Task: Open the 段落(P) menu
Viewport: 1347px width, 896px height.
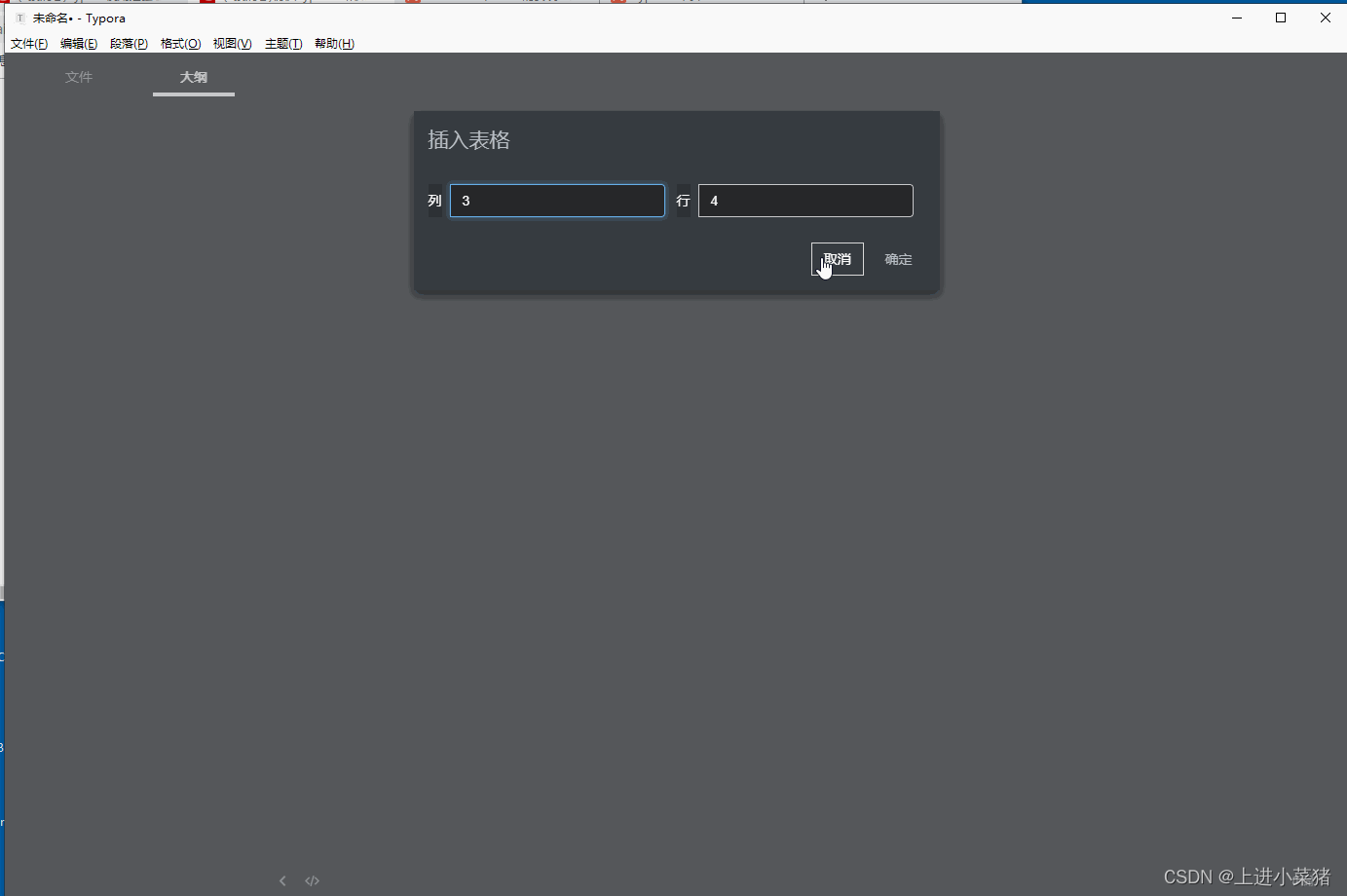Action: tap(129, 44)
